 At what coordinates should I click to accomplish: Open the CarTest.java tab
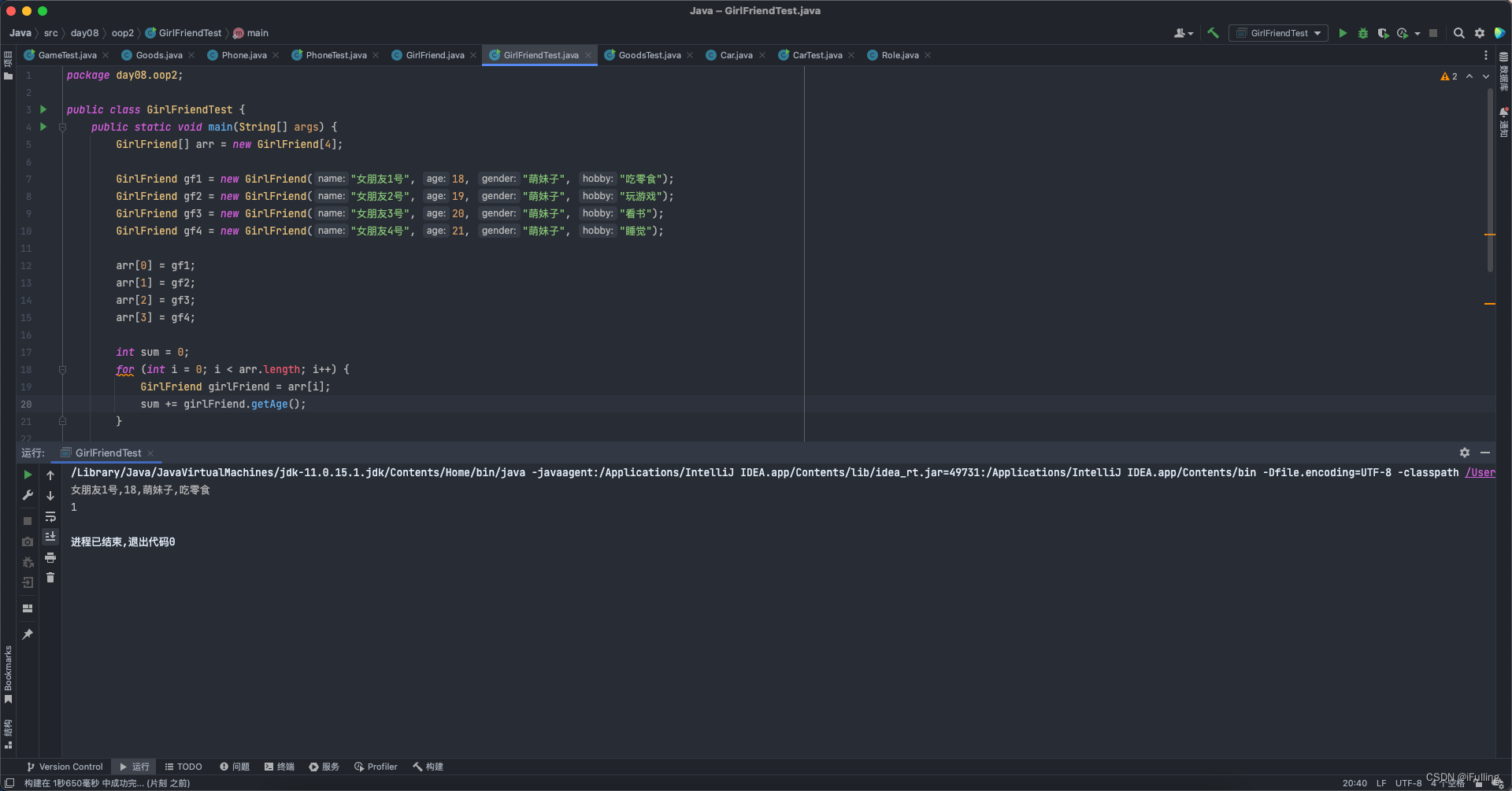click(817, 55)
